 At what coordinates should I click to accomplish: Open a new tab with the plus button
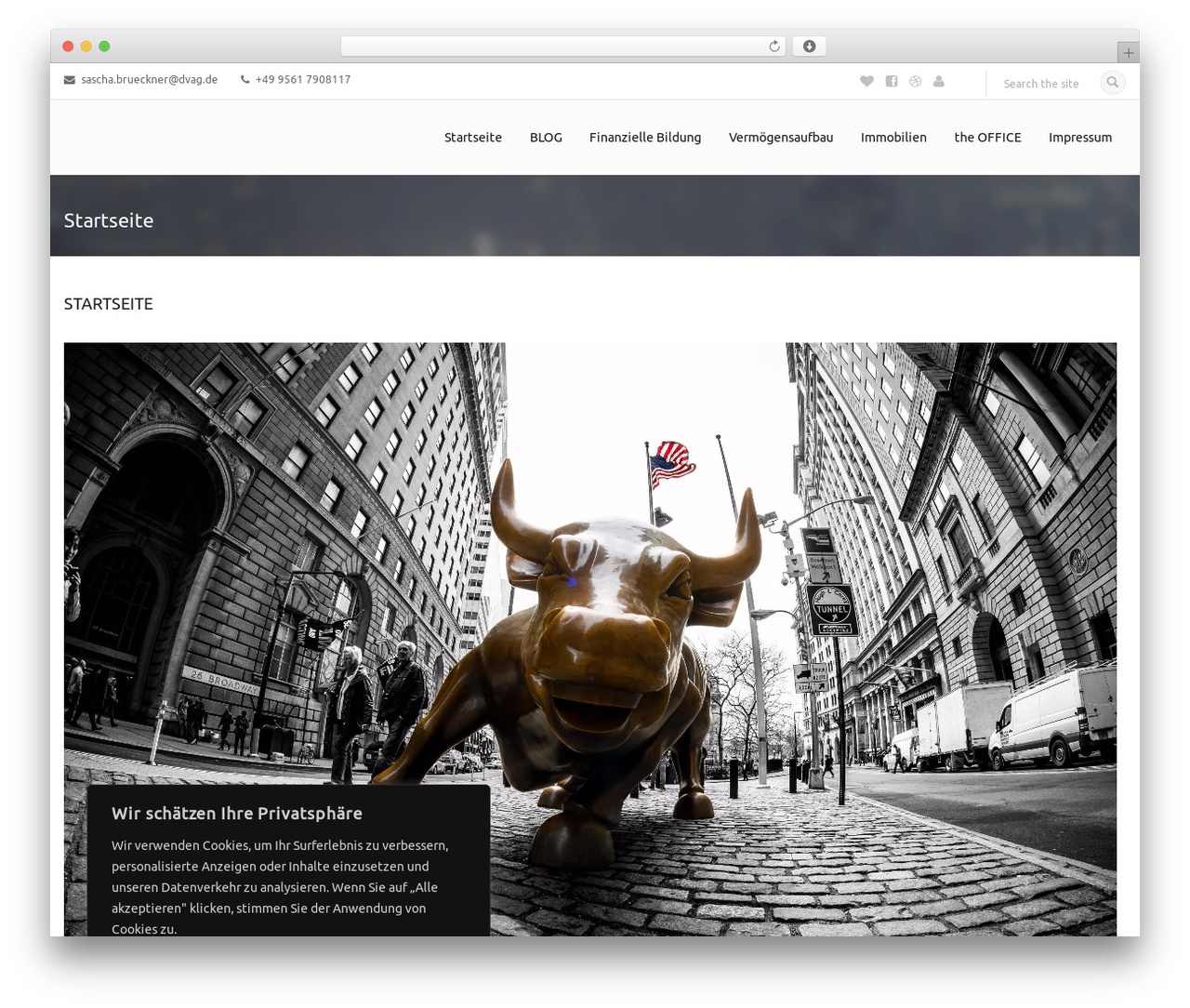click(x=1129, y=53)
